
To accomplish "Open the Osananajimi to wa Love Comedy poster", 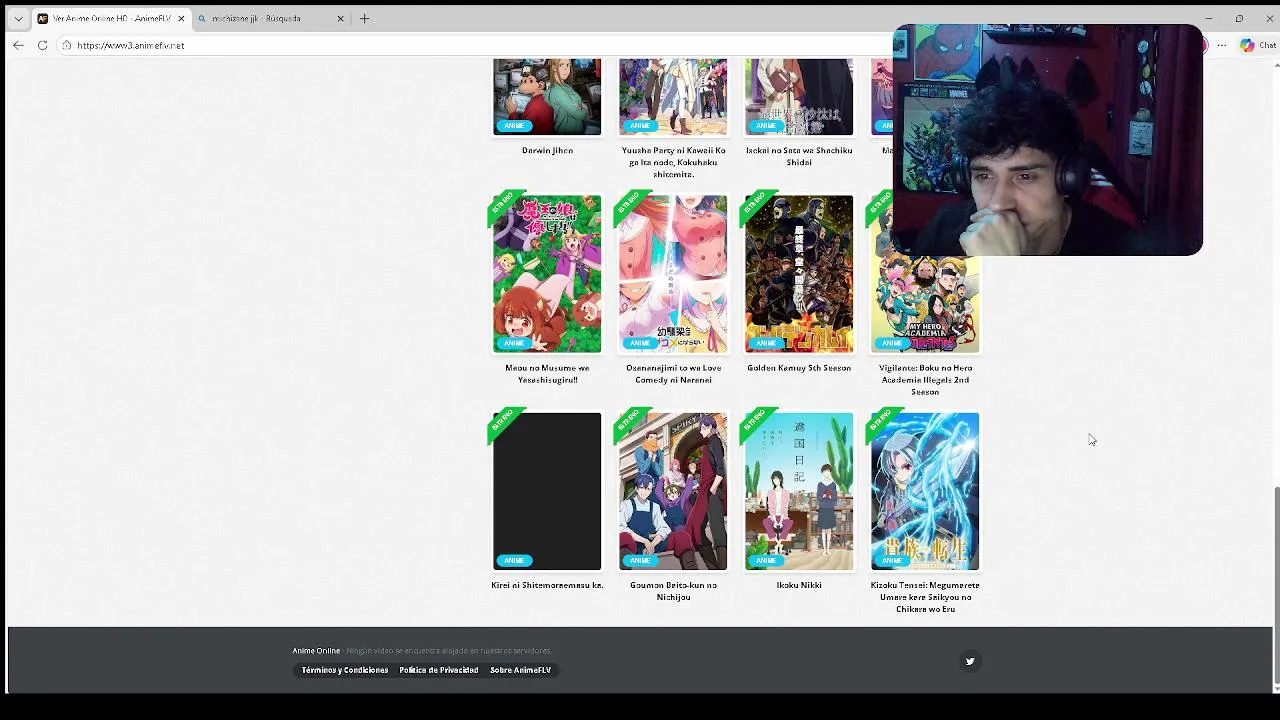I will click(673, 274).
